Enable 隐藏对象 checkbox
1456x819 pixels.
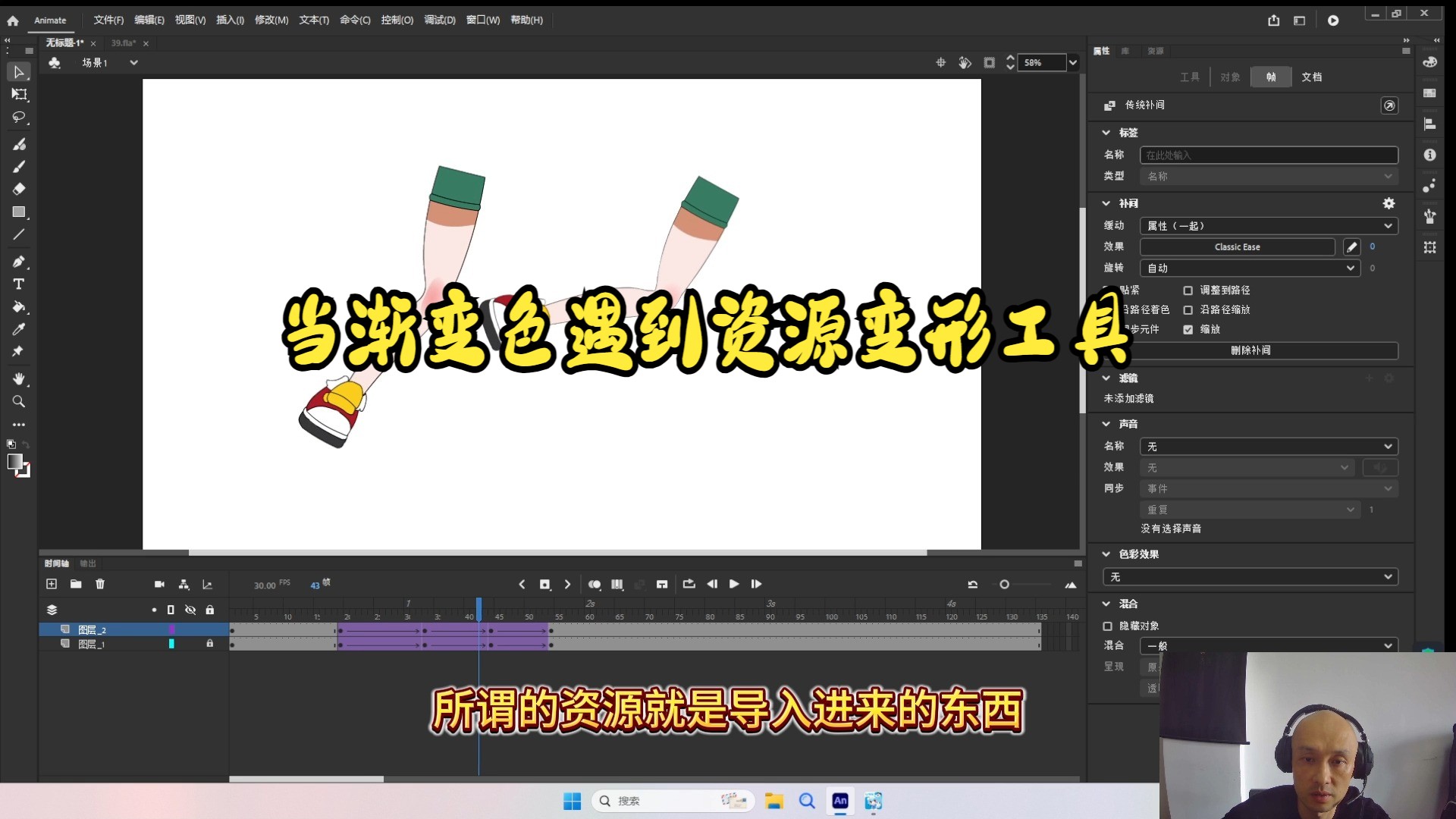1108,626
